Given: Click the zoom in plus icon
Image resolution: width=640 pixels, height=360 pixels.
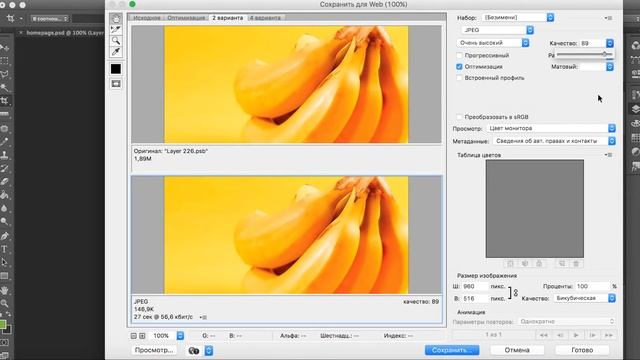Looking at the screenshot, I should tap(142, 336).
